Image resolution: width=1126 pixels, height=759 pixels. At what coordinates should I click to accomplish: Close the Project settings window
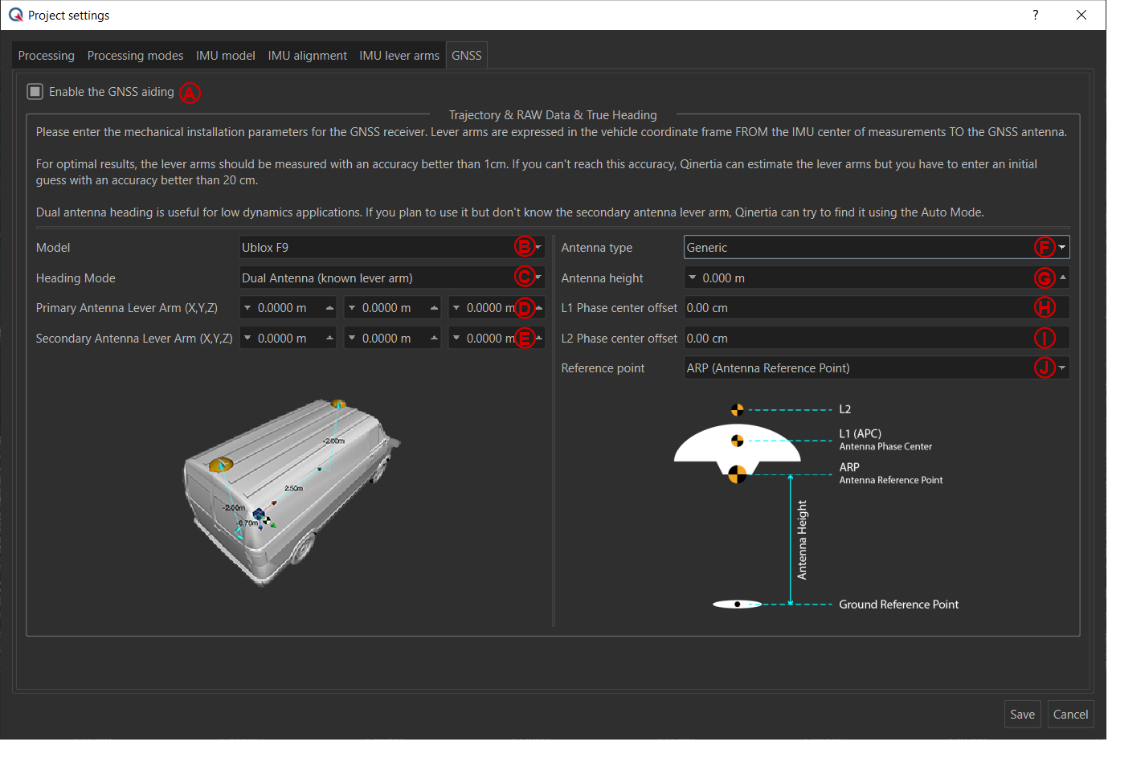(x=1081, y=15)
